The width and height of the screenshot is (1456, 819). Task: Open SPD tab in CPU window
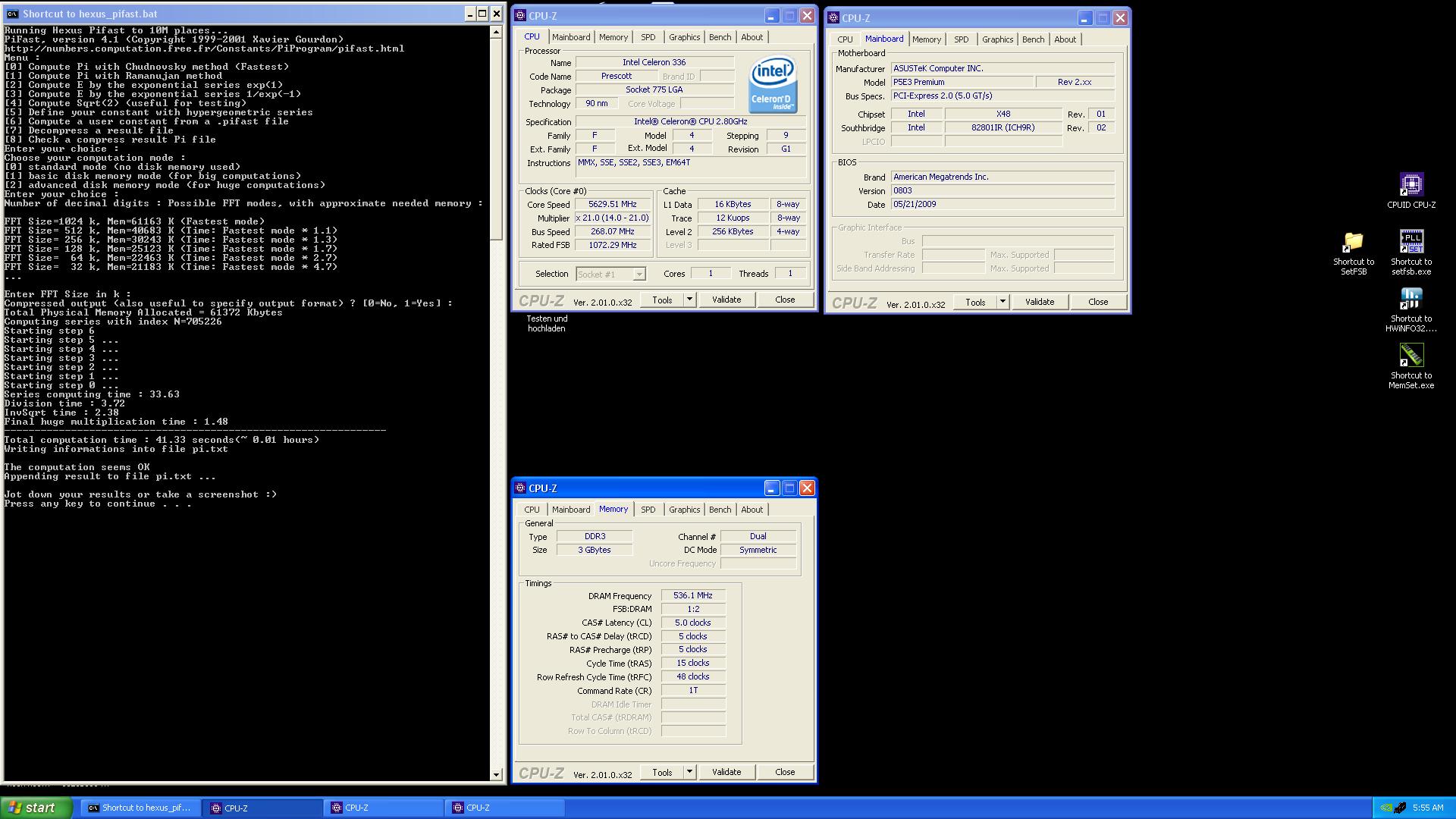pos(648,37)
